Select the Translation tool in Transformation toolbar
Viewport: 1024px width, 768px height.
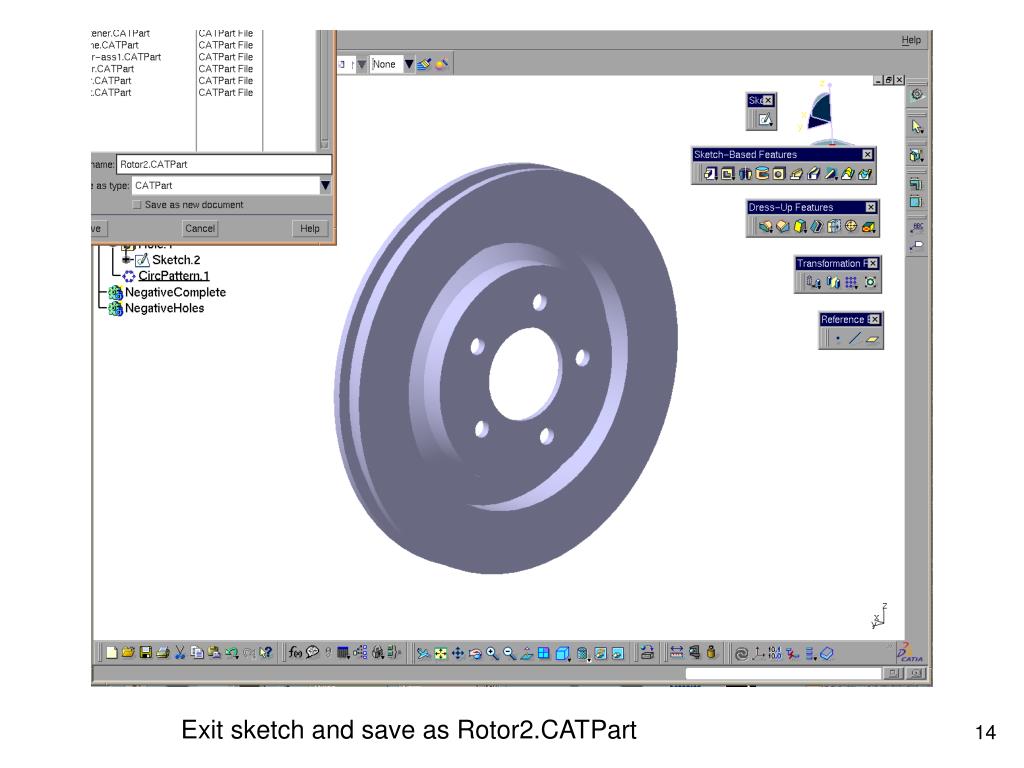(813, 282)
